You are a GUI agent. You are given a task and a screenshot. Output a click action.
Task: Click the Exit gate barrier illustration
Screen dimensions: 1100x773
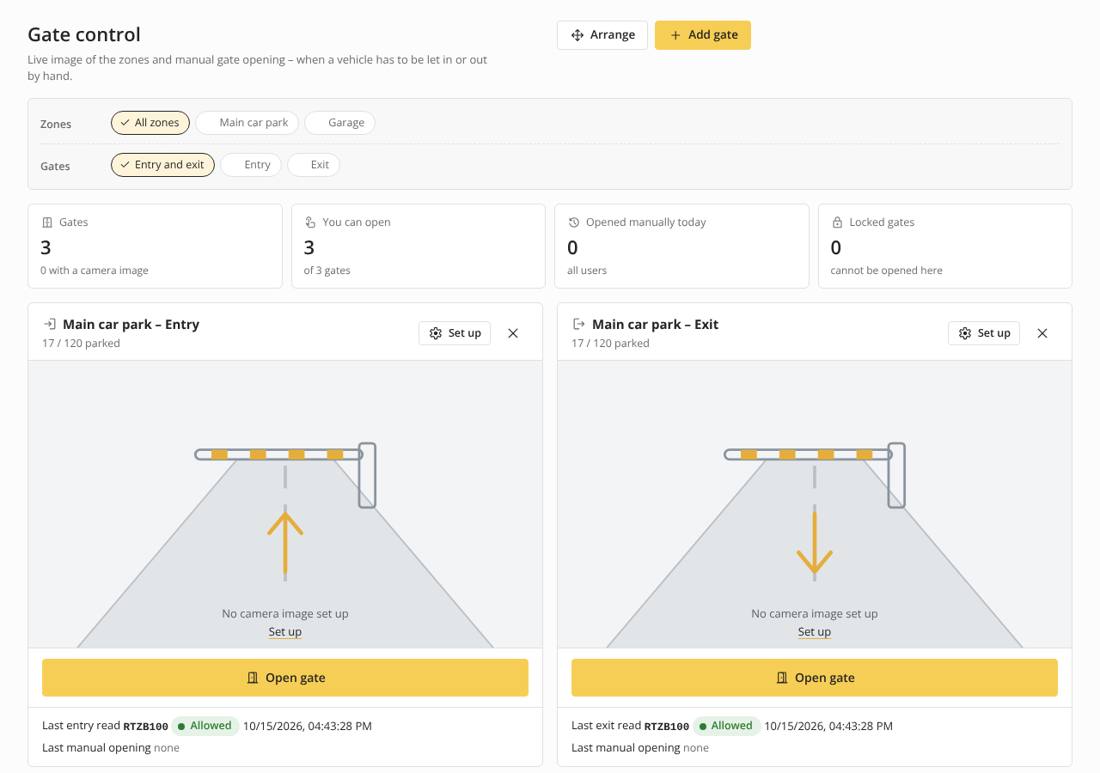click(814, 474)
